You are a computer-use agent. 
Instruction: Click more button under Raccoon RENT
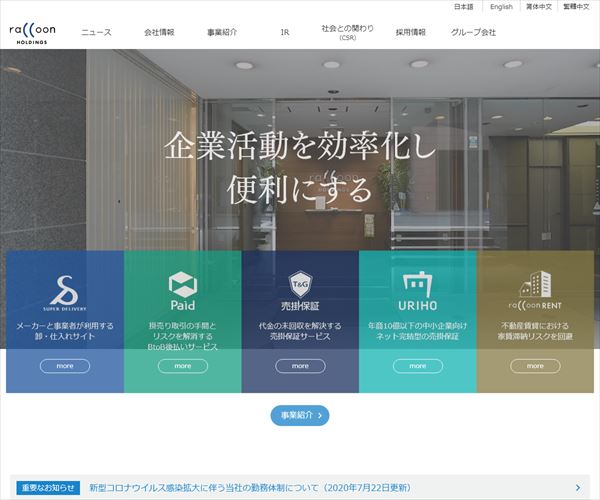(x=535, y=366)
